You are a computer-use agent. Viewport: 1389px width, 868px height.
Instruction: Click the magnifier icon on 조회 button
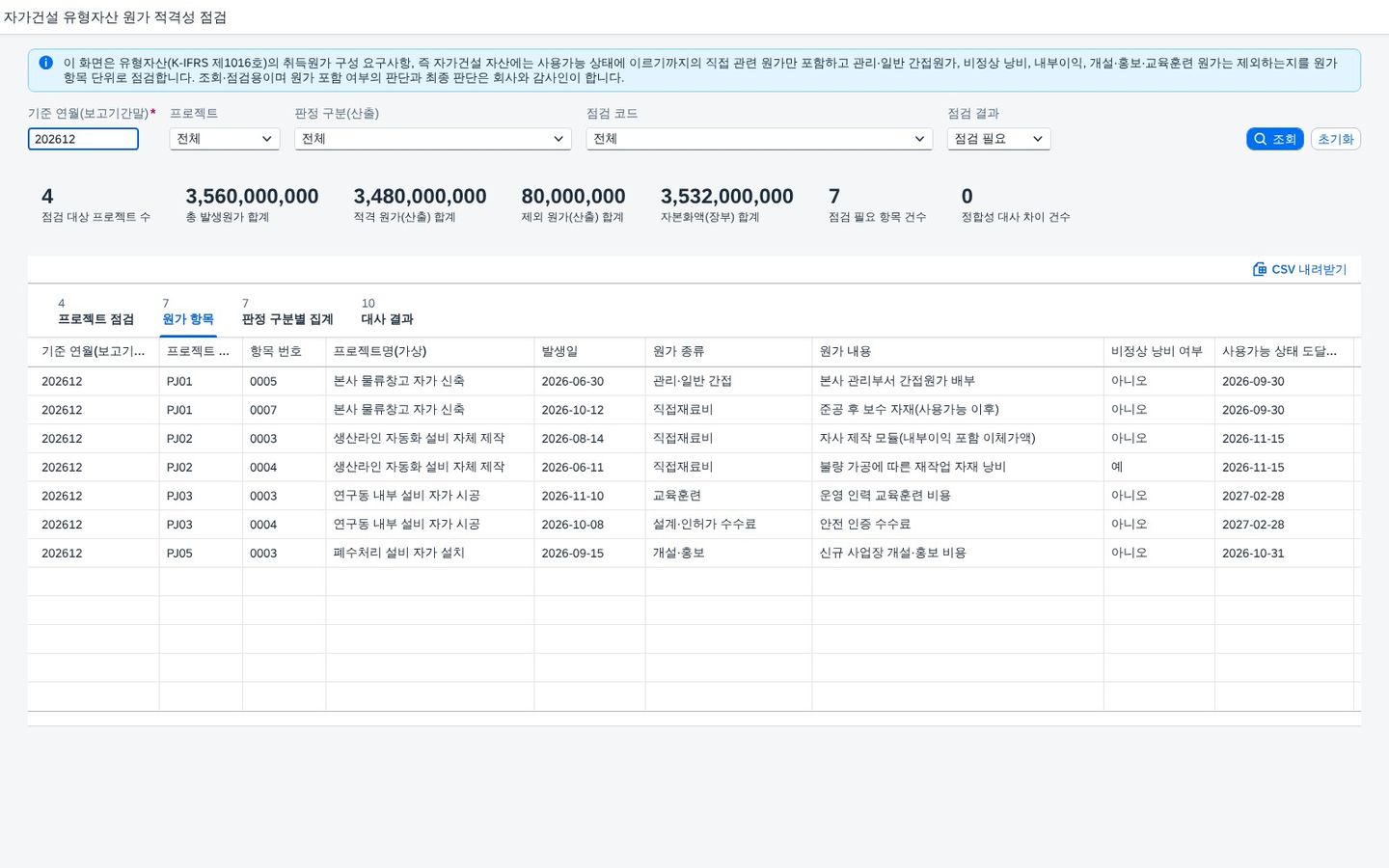click(x=1260, y=139)
